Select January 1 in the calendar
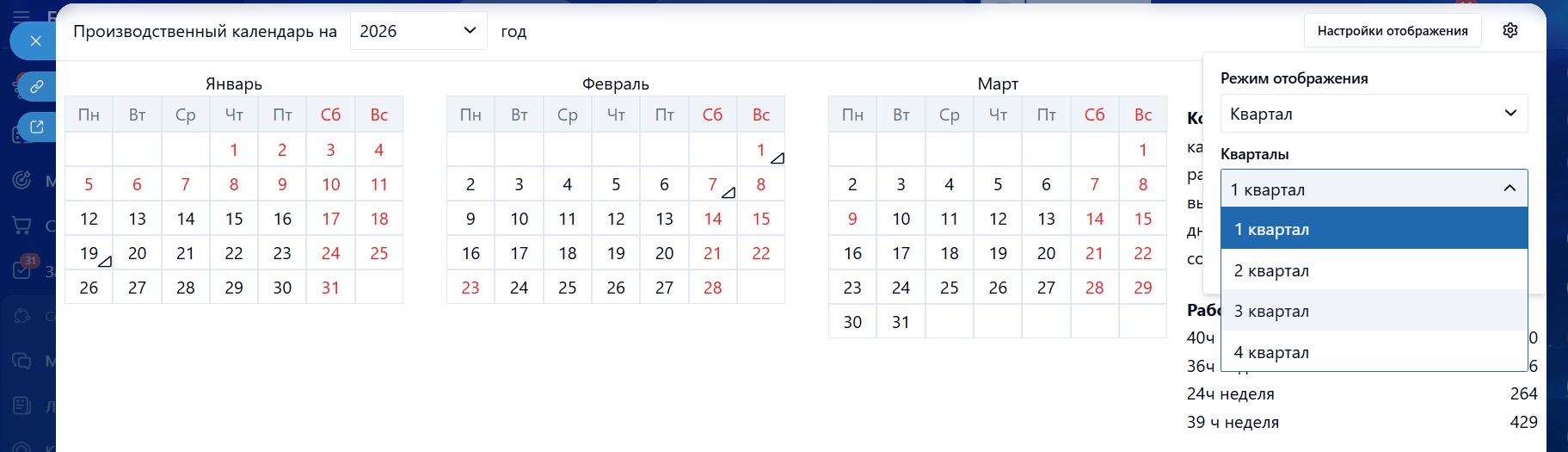 234,150
